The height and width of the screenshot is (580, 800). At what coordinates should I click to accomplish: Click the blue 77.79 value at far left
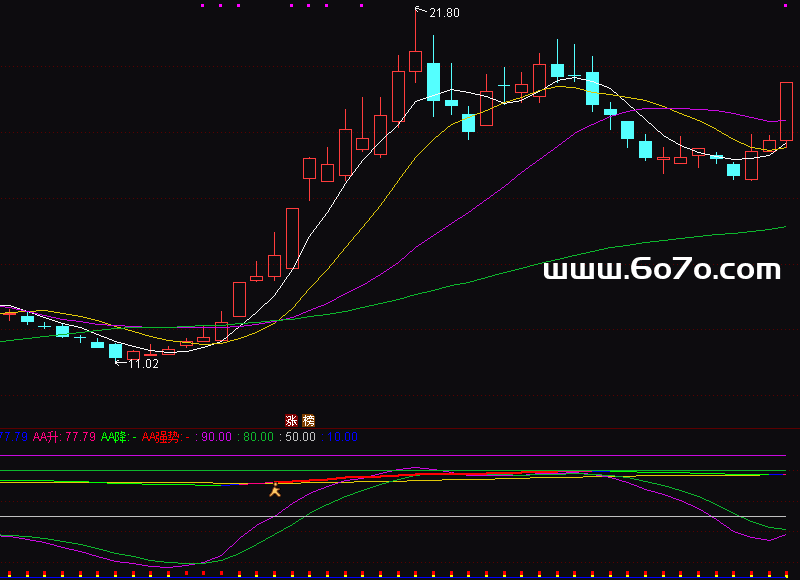(14, 437)
